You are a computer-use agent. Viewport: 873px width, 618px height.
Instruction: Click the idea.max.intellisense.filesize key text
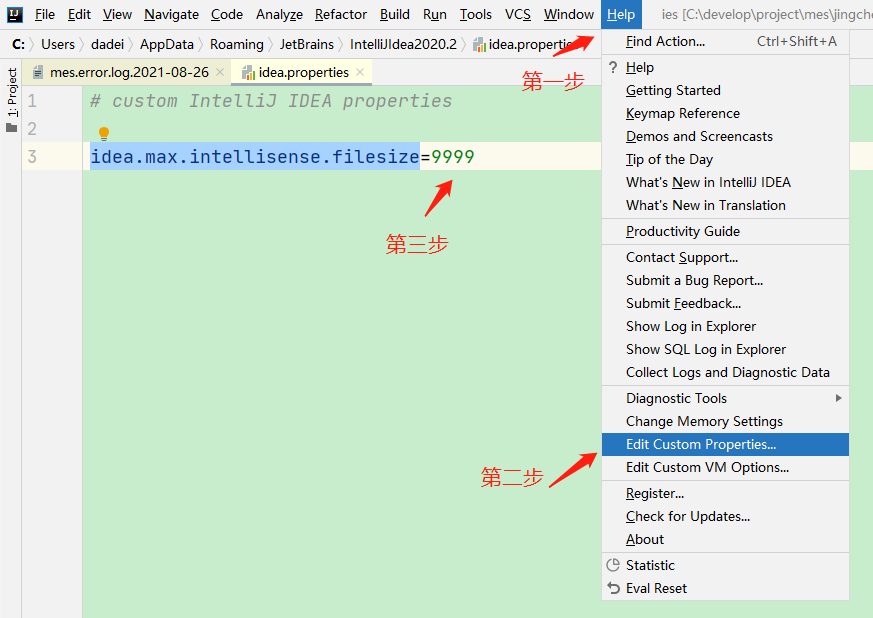[255, 156]
